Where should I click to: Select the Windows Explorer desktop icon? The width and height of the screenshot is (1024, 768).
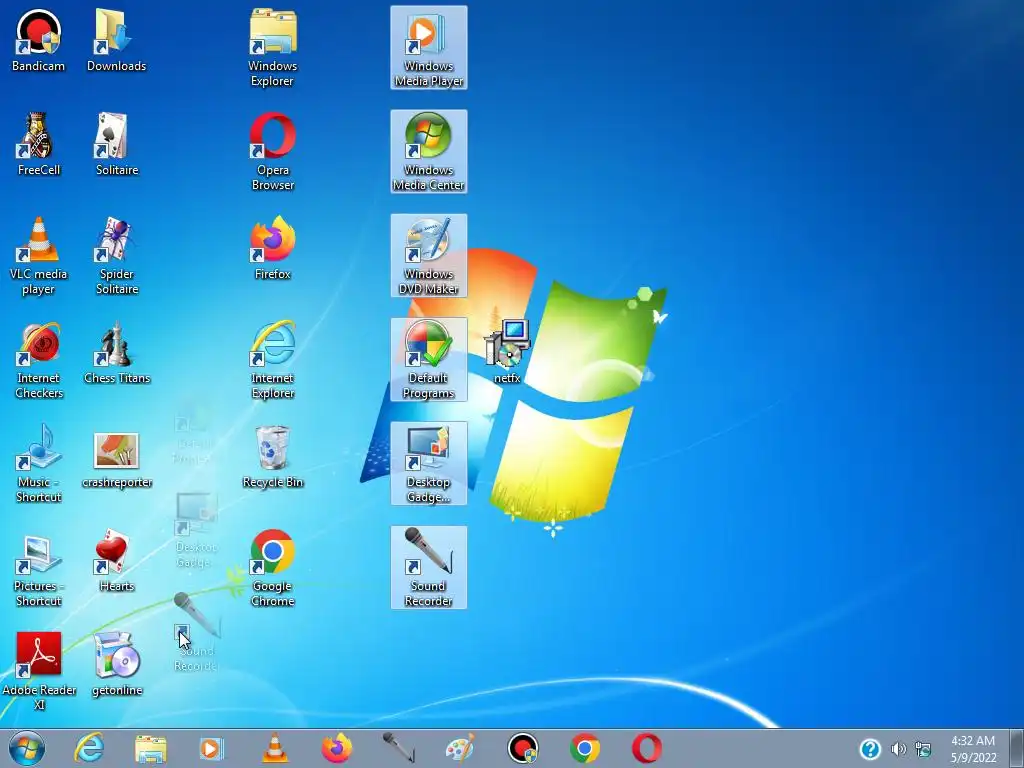pos(272,48)
